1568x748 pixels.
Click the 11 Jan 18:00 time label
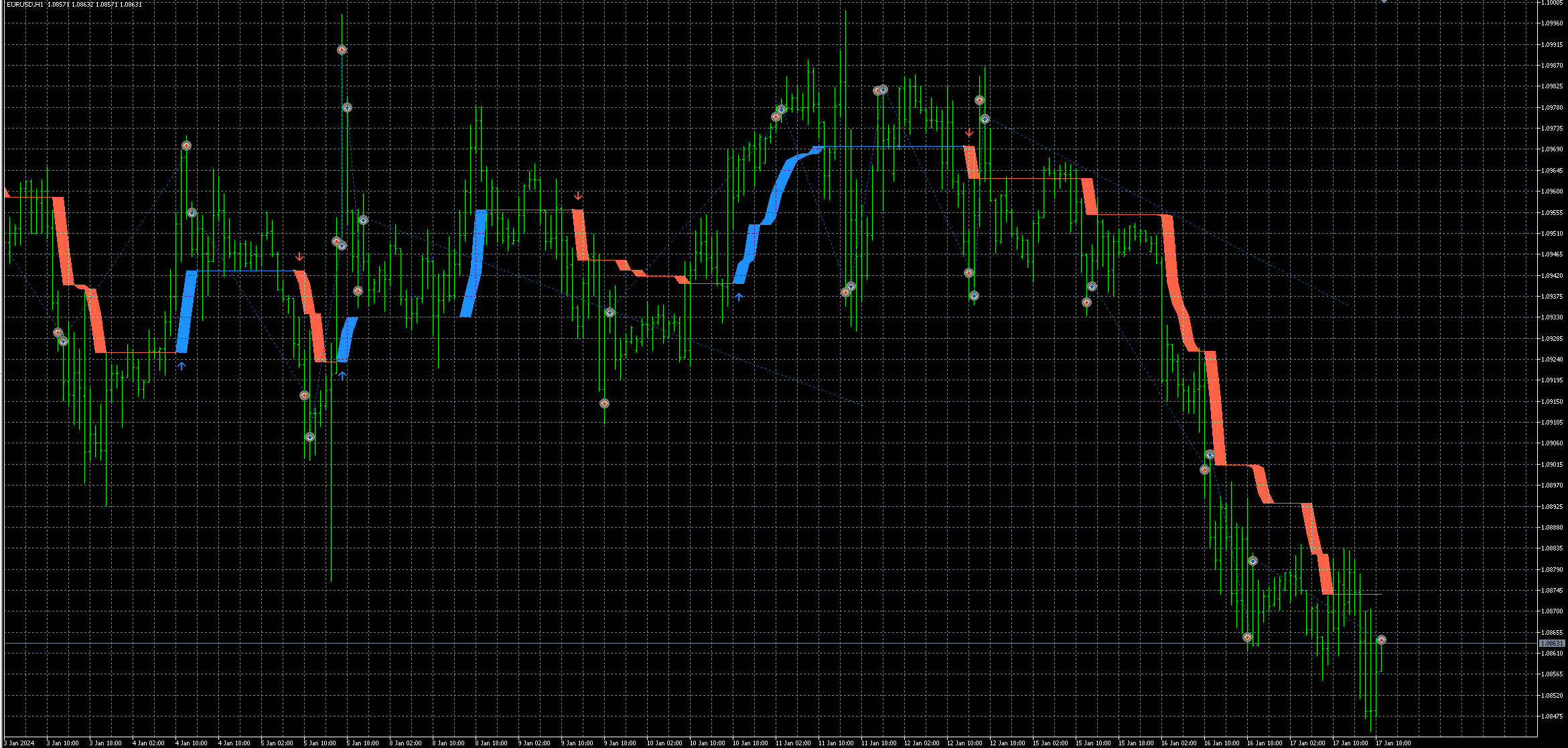pos(879,743)
